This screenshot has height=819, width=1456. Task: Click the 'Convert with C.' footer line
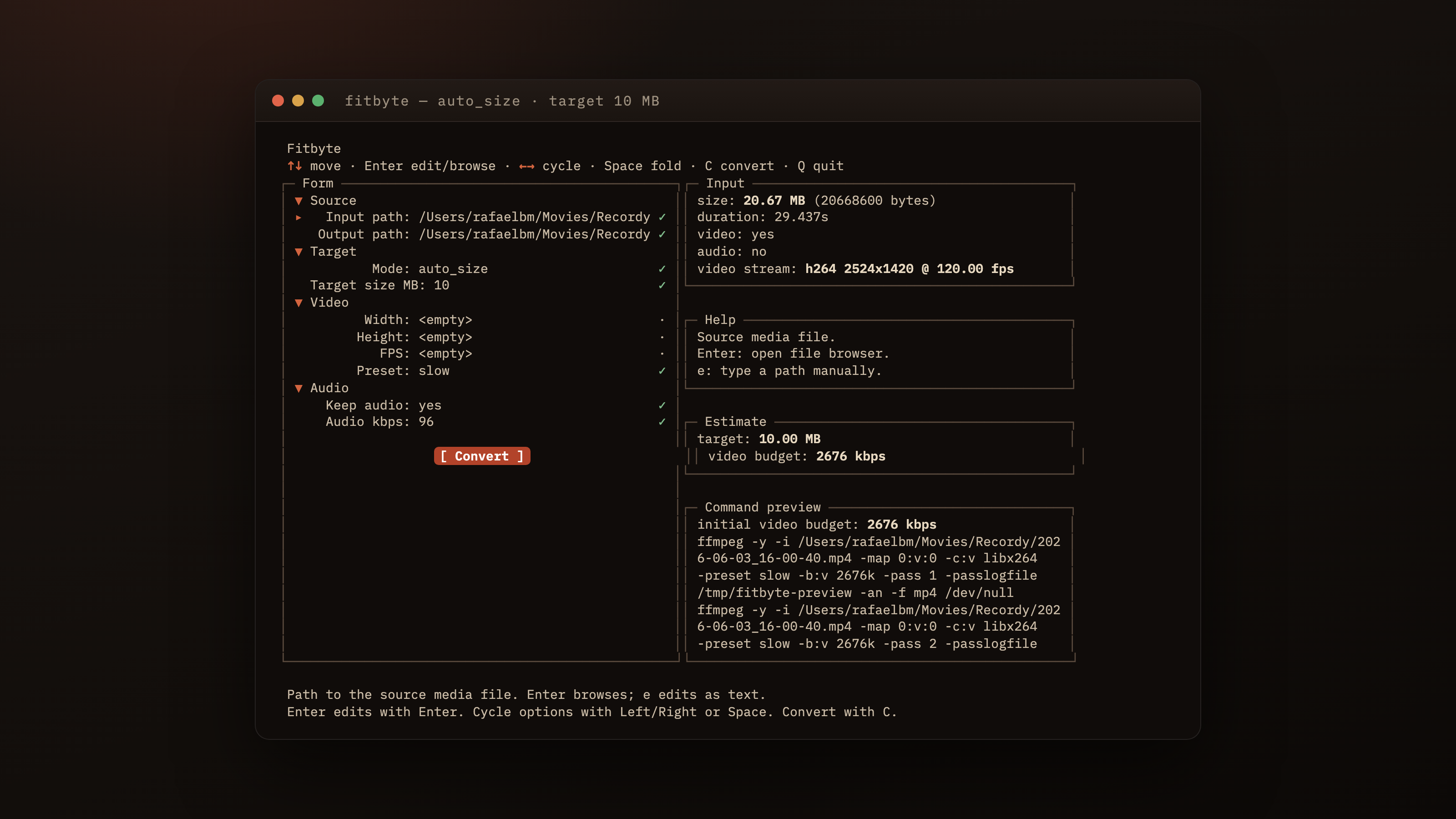591,712
